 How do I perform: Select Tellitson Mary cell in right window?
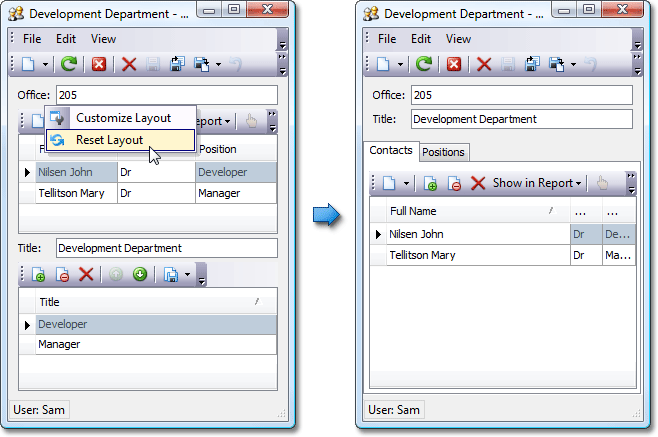tap(478, 255)
